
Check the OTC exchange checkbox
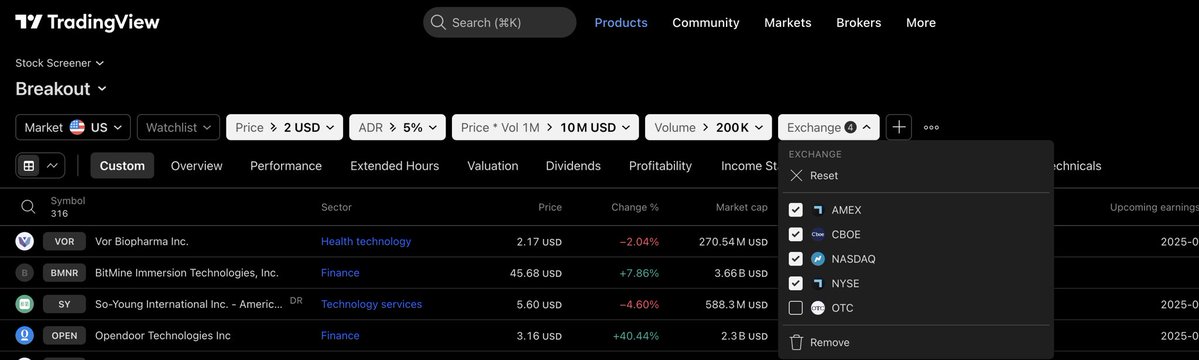pyautogui.click(x=795, y=308)
